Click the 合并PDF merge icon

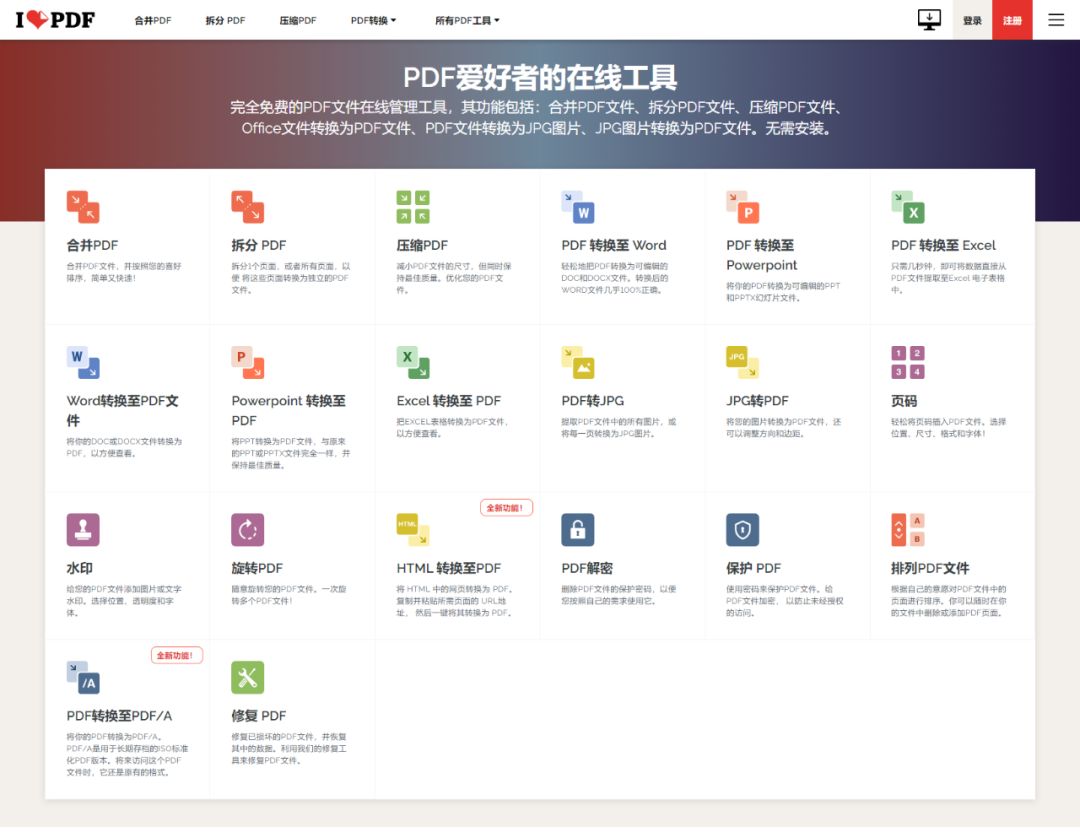tap(83, 207)
